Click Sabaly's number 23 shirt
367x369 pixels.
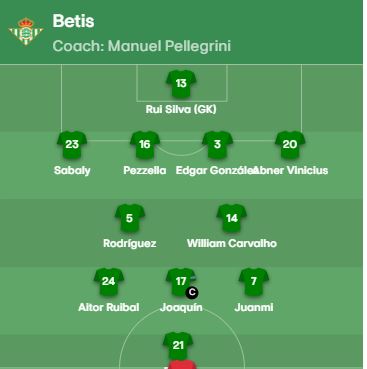pos(72,145)
